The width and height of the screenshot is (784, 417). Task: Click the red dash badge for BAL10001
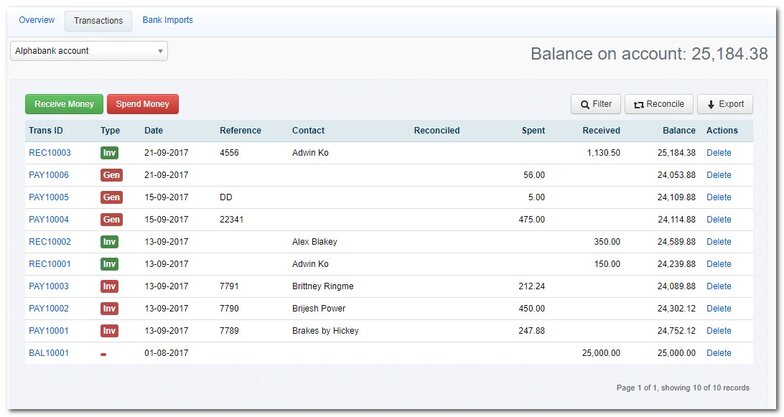104,354
